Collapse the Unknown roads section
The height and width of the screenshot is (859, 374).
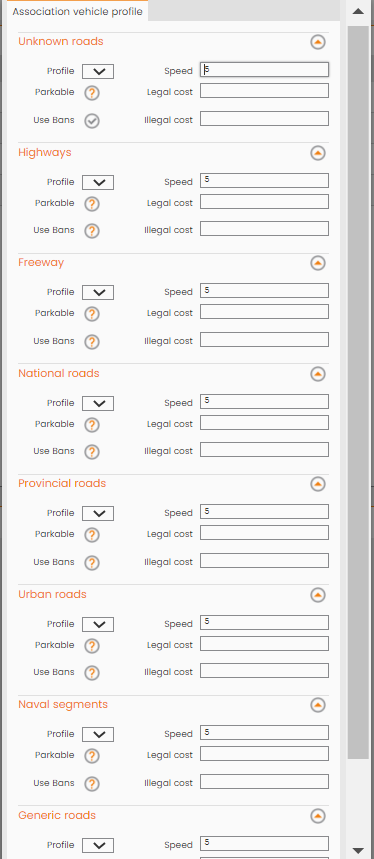click(318, 42)
